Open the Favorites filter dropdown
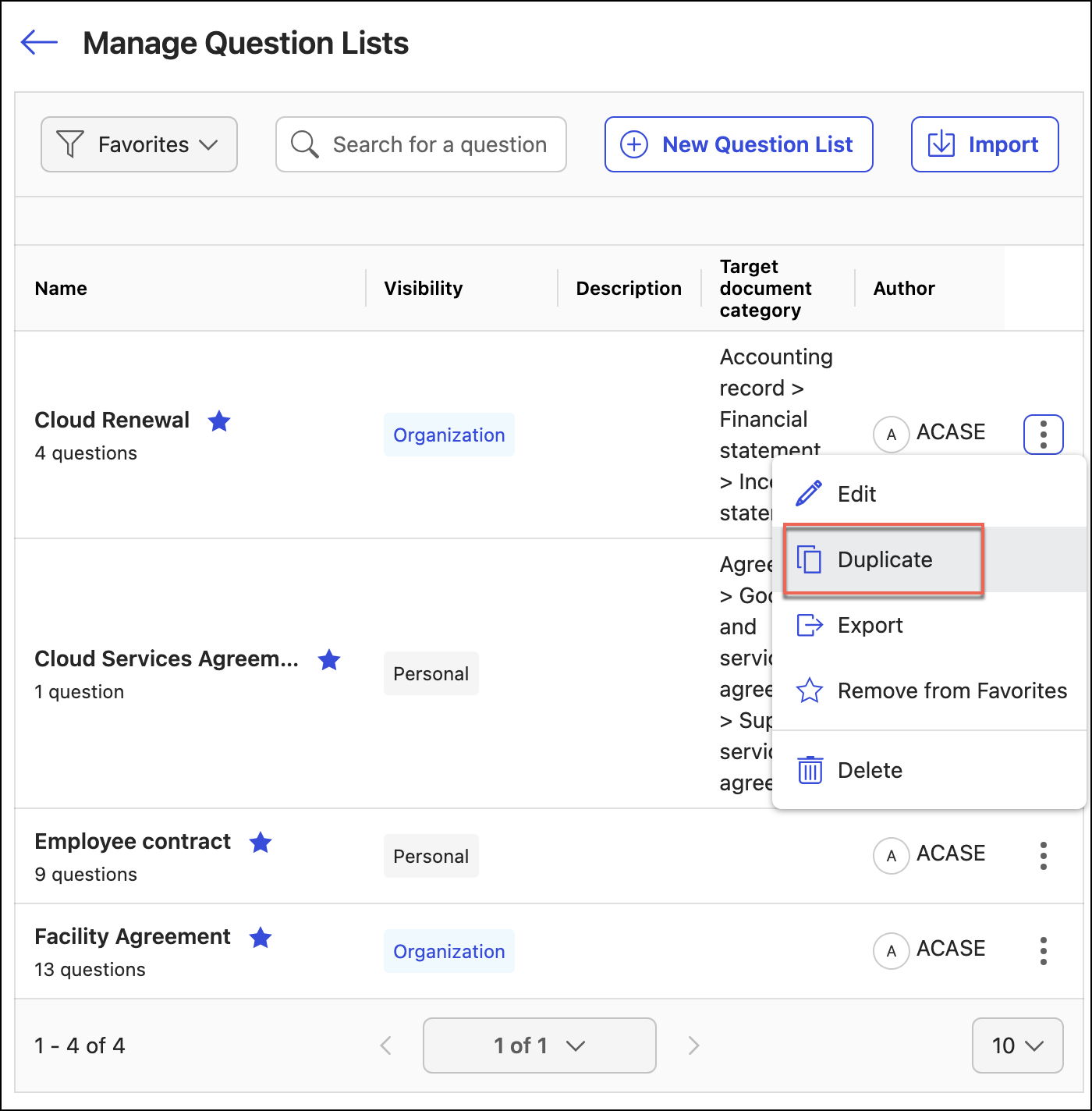This screenshot has height=1111, width=1092. pos(139,144)
